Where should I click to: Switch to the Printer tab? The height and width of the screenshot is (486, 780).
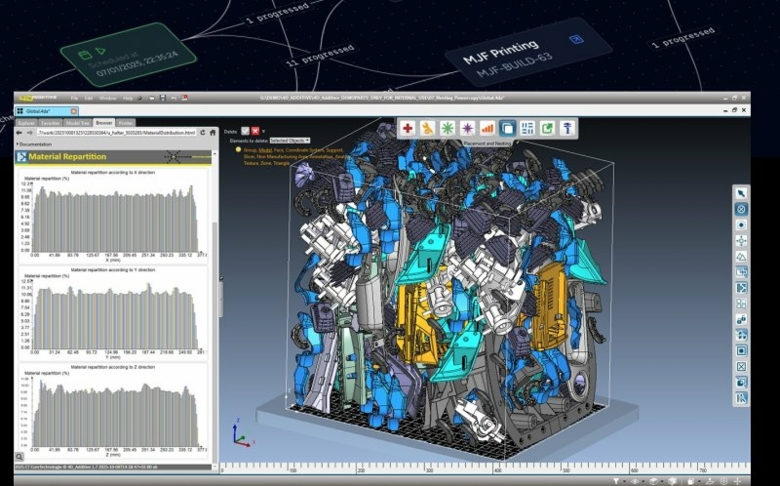[x=126, y=123]
